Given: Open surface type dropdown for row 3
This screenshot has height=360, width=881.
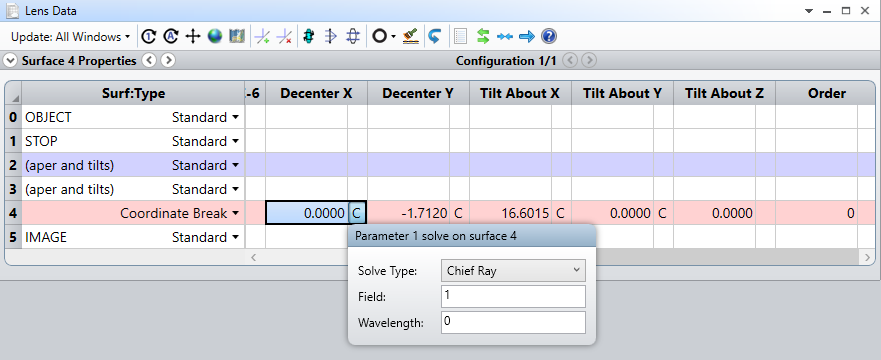Looking at the screenshot, I should (235, 189).
